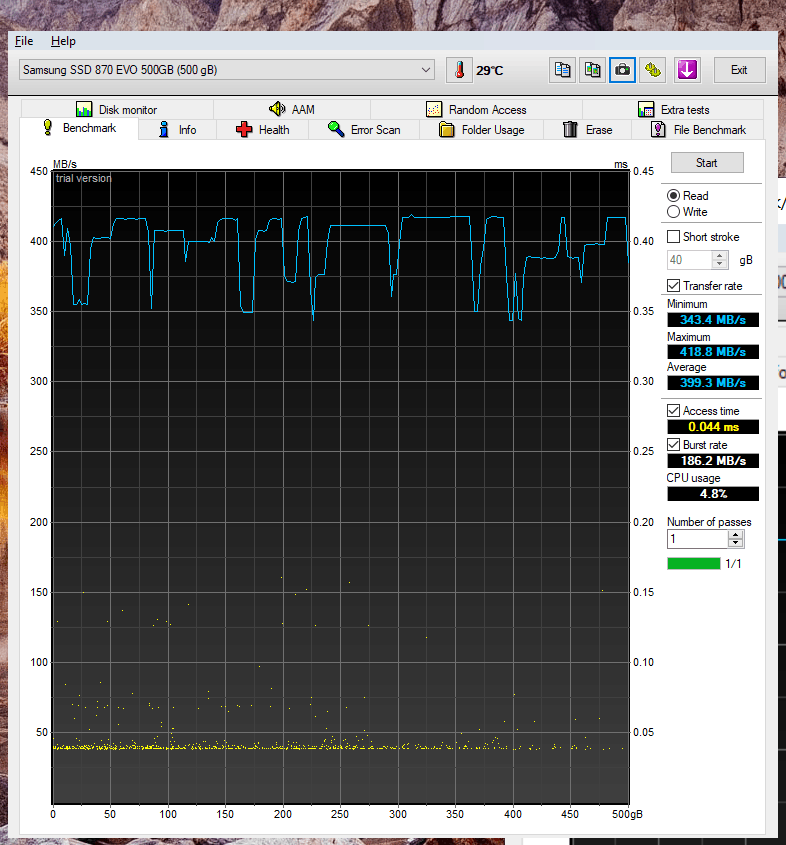Screen dimensions: 786x845
Task: Select the Write radio button
Action: [x=673, y=212]
